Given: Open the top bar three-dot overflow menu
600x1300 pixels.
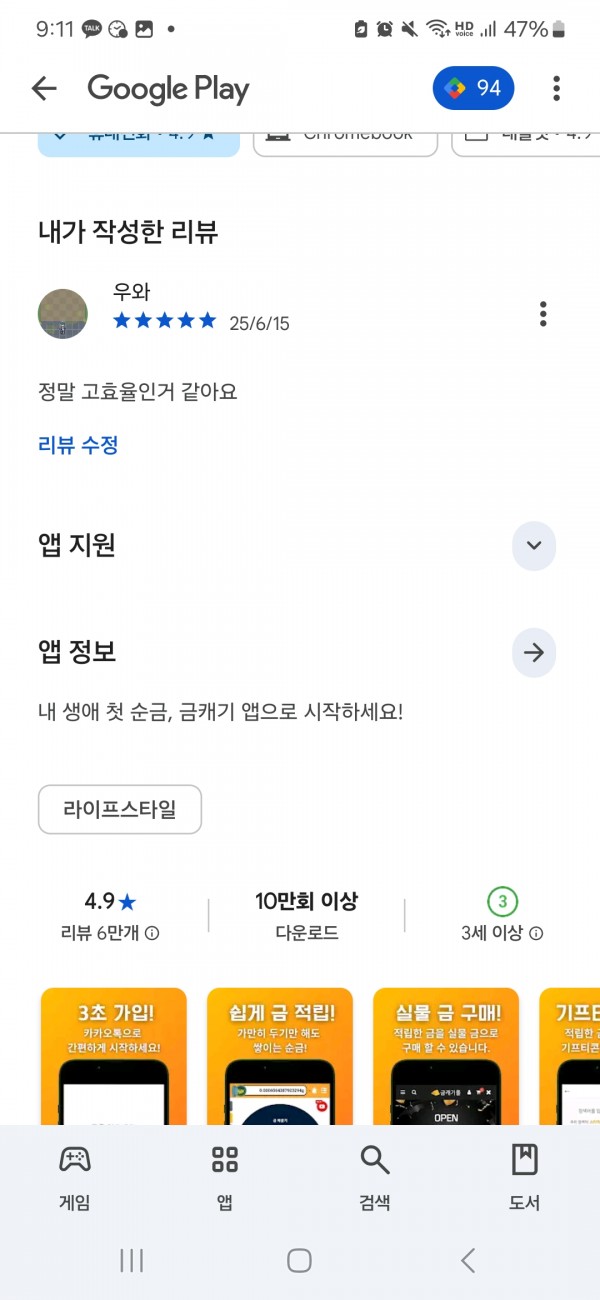Looking at the screenshot, I should tap(557, 88).
